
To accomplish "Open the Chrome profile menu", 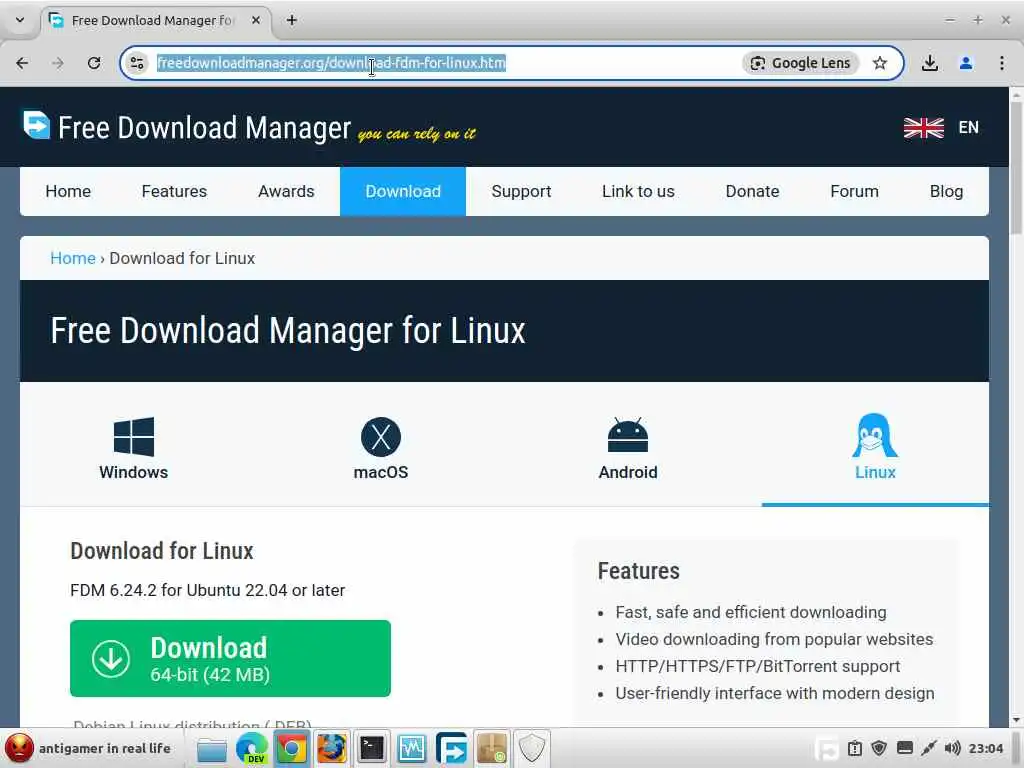I will click(x=966, y=63).
